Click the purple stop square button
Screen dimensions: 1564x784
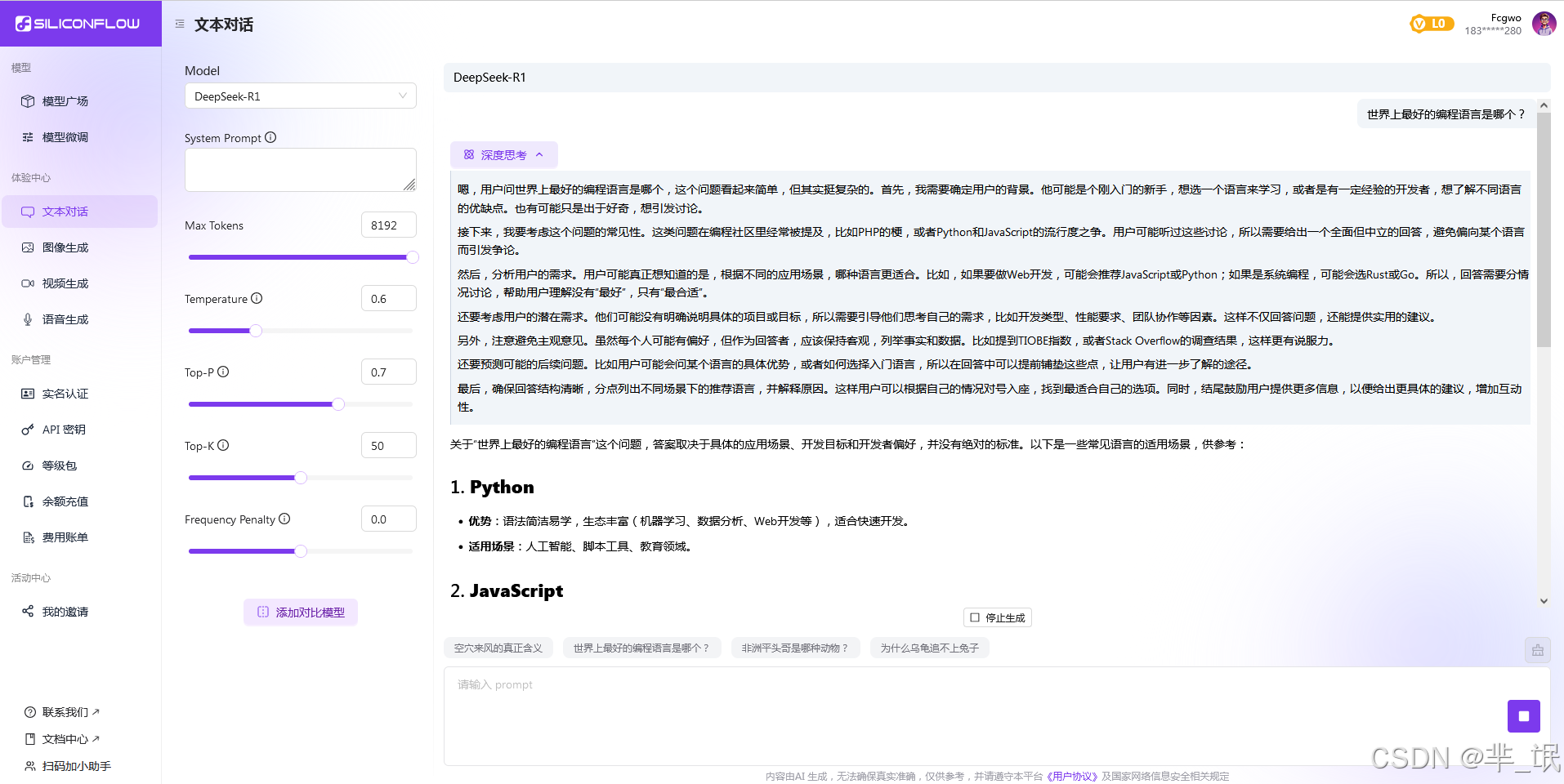[1524, 716]
